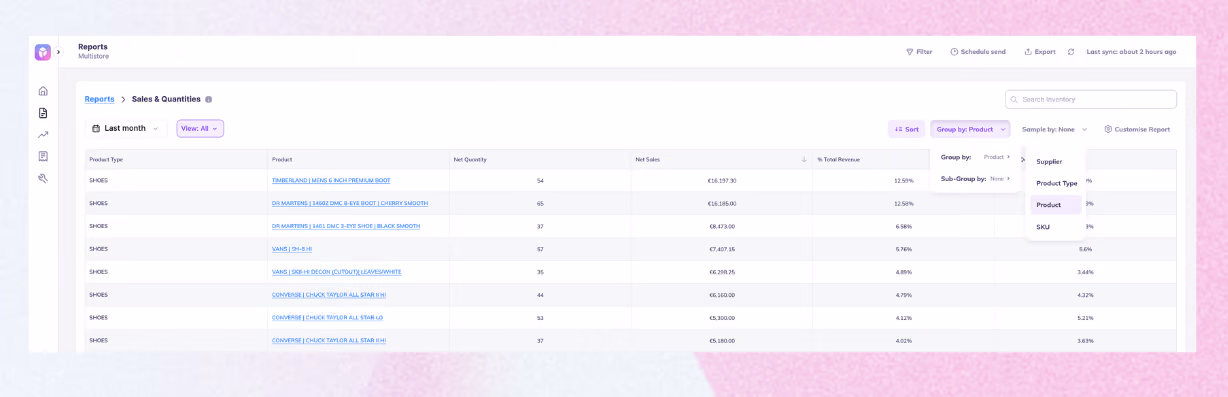
Task: Select SKU in the group-by list
Action: coord(1043,227)
